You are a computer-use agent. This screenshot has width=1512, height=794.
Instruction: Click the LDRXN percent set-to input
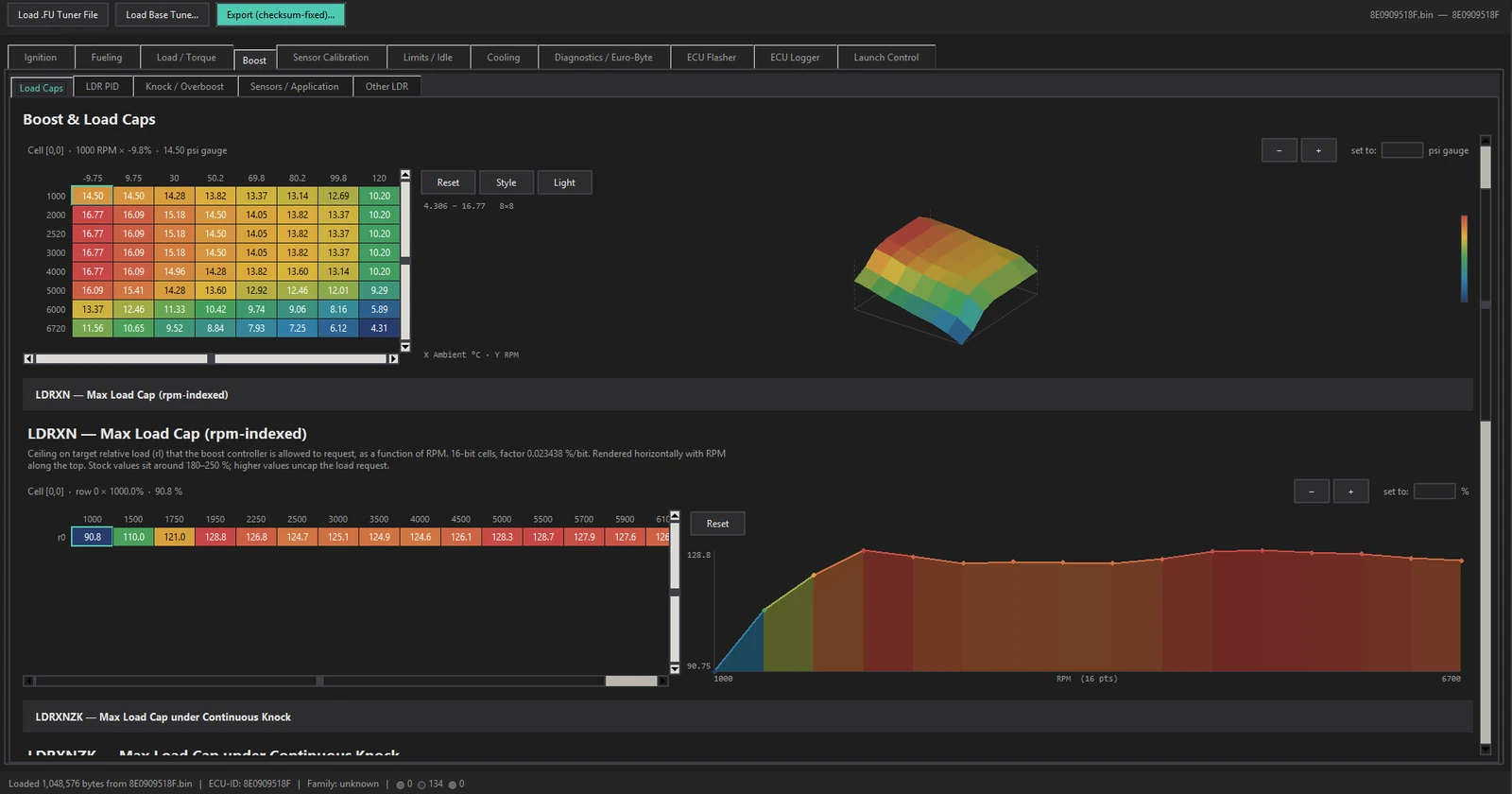[1435, 492]
